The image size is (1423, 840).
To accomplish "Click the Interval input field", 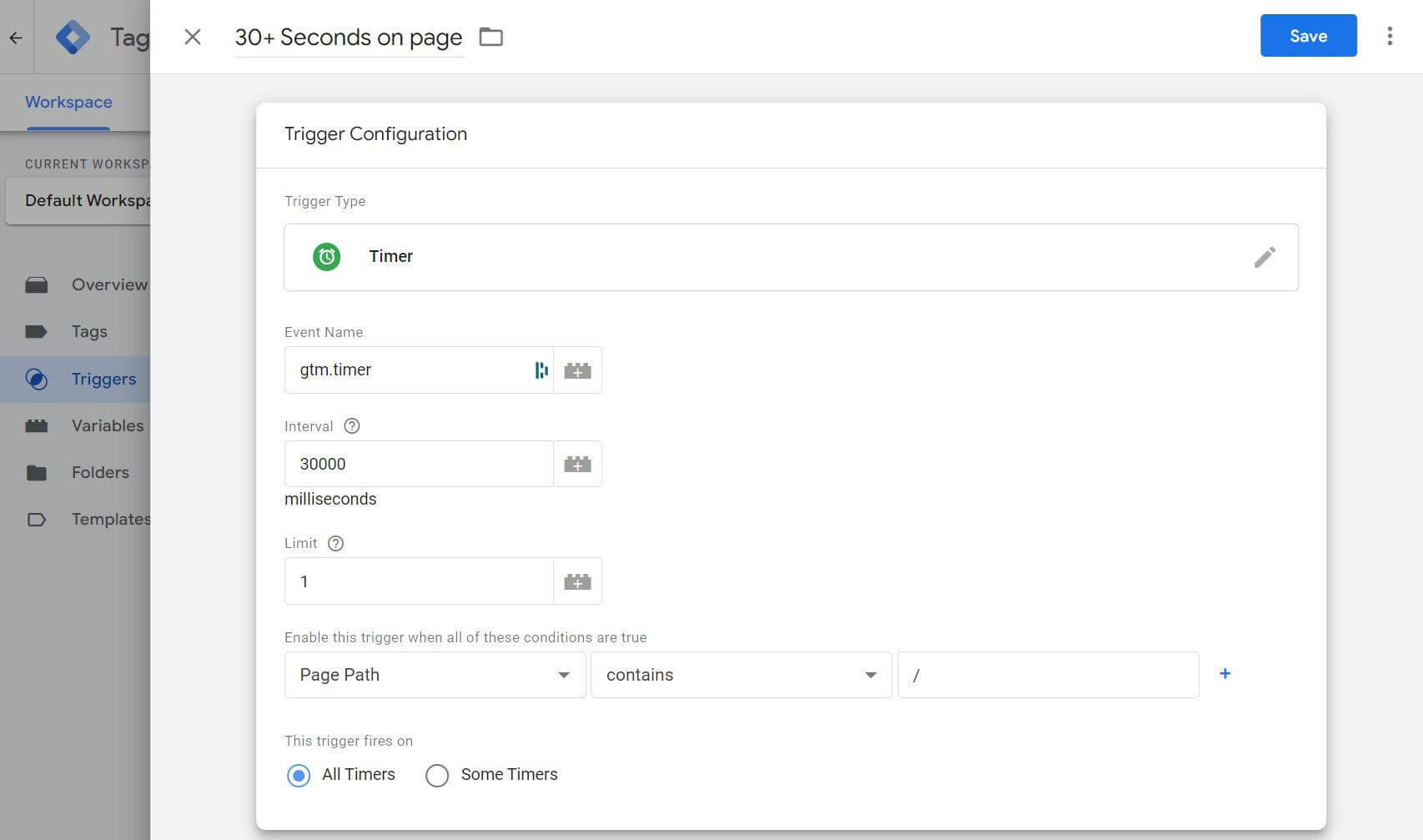I will tap(418, 465).
